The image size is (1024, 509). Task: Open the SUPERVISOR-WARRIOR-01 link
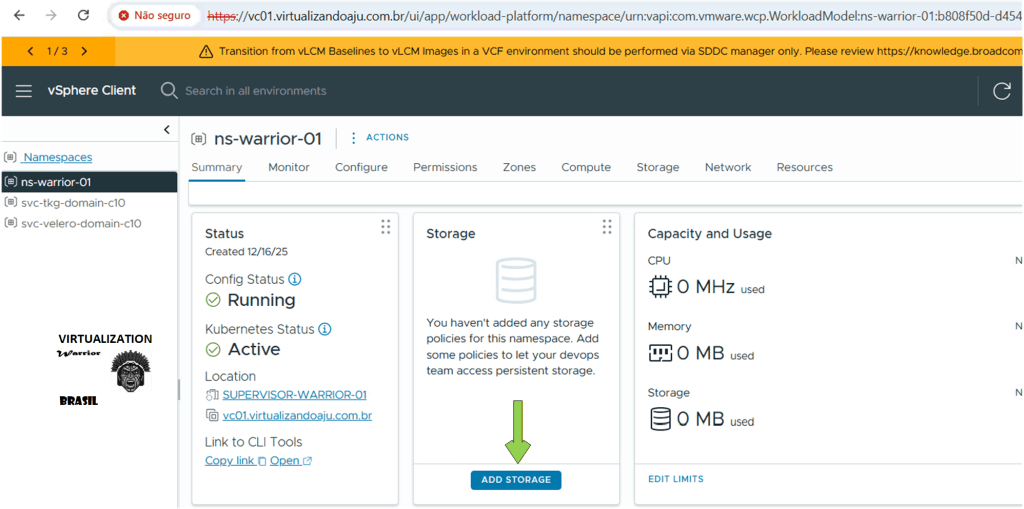click(294, 395)
